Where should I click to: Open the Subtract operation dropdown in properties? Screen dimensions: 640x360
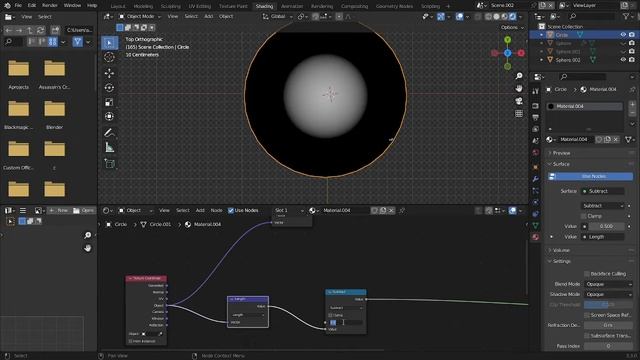[x=602, y=206]
